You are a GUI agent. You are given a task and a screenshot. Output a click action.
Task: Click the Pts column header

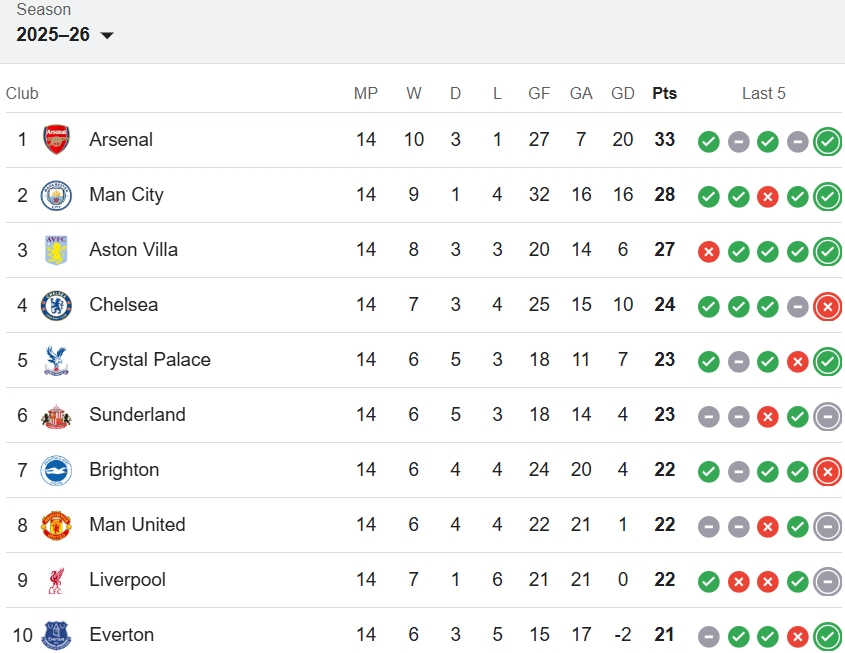coord(664,93)
